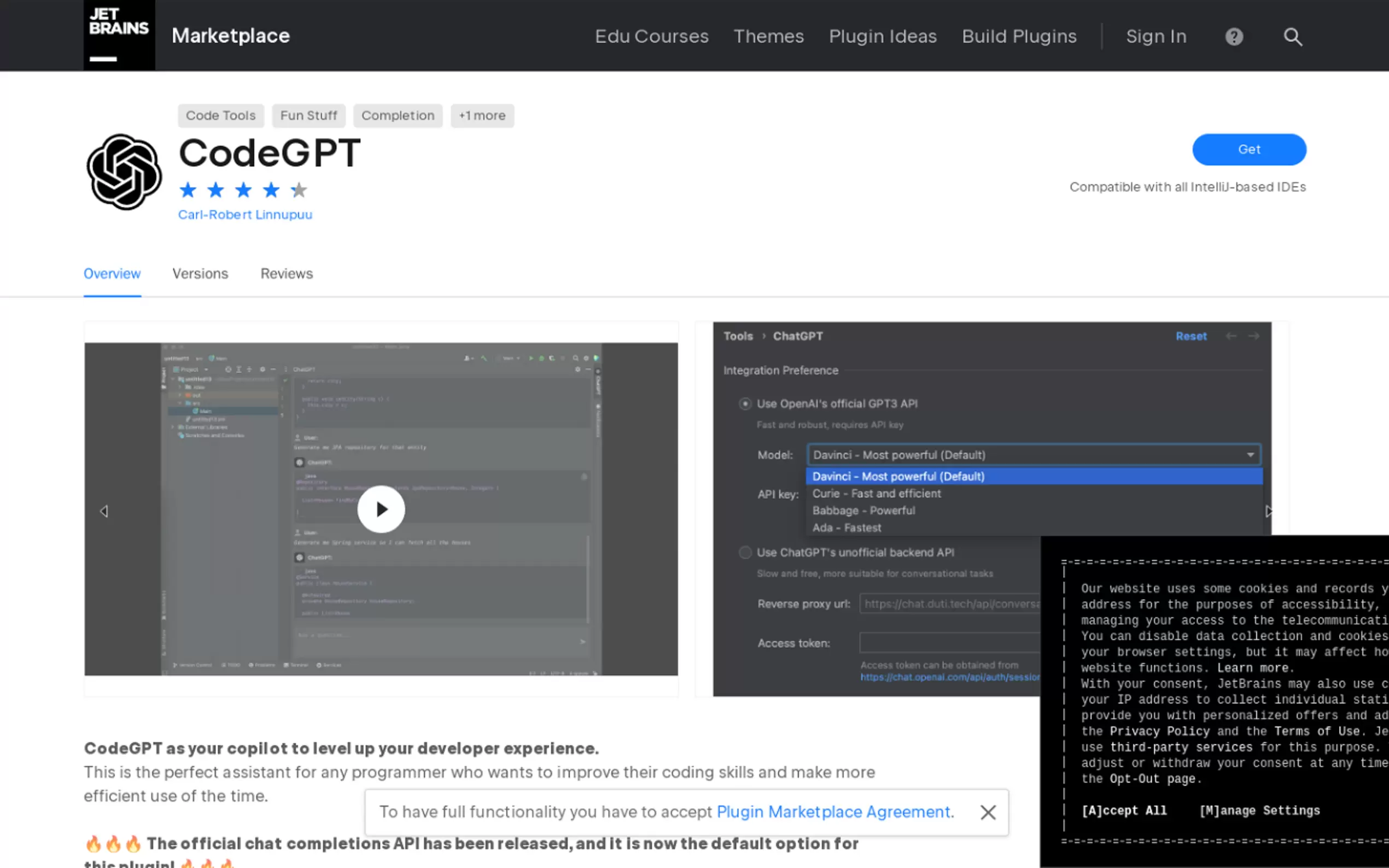Select the Code Tools tag
Viewport: 1389px width, 868px height.
click(x=220, y=115)
